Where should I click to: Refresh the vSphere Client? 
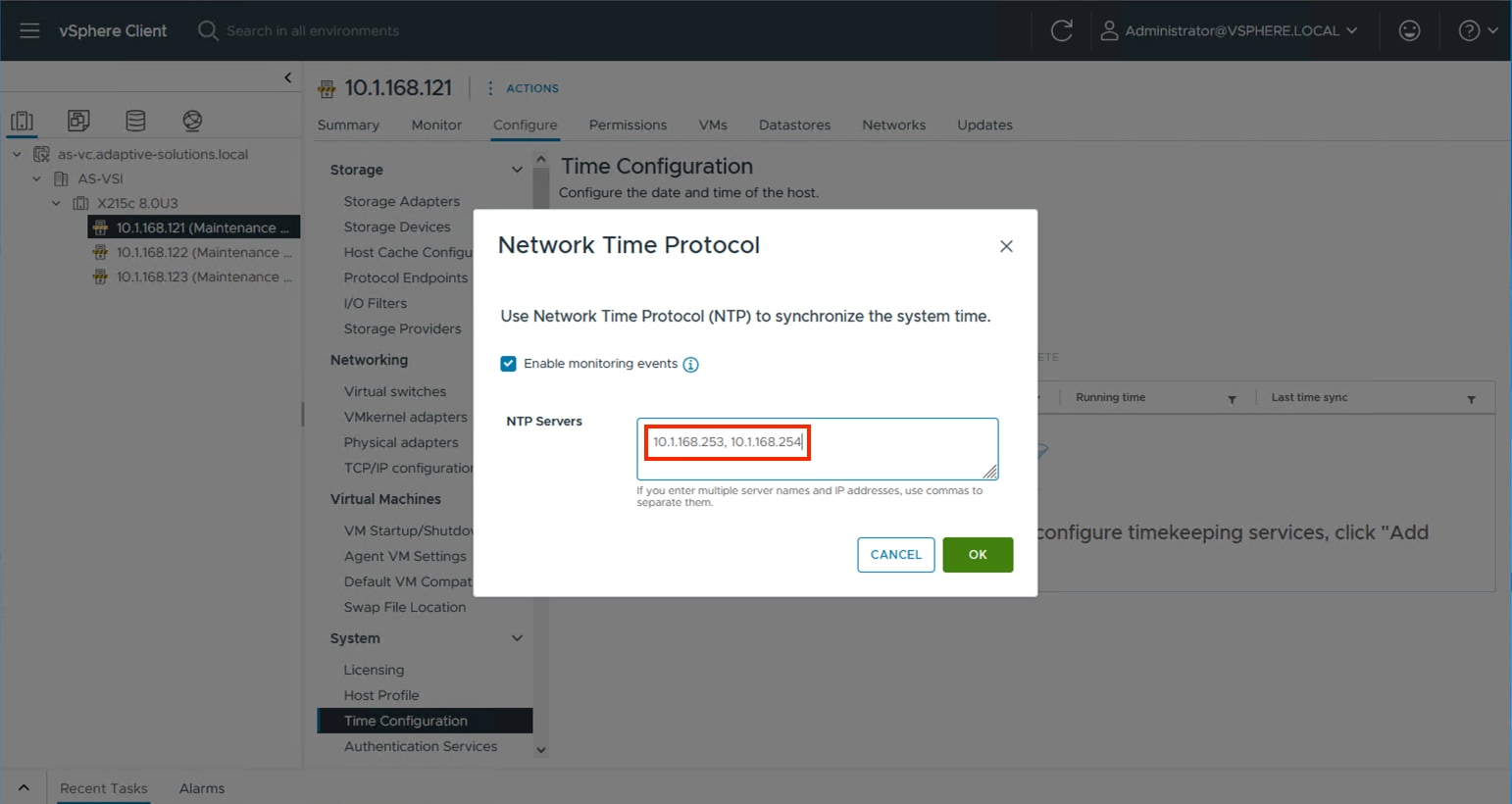coord(1062,30)
